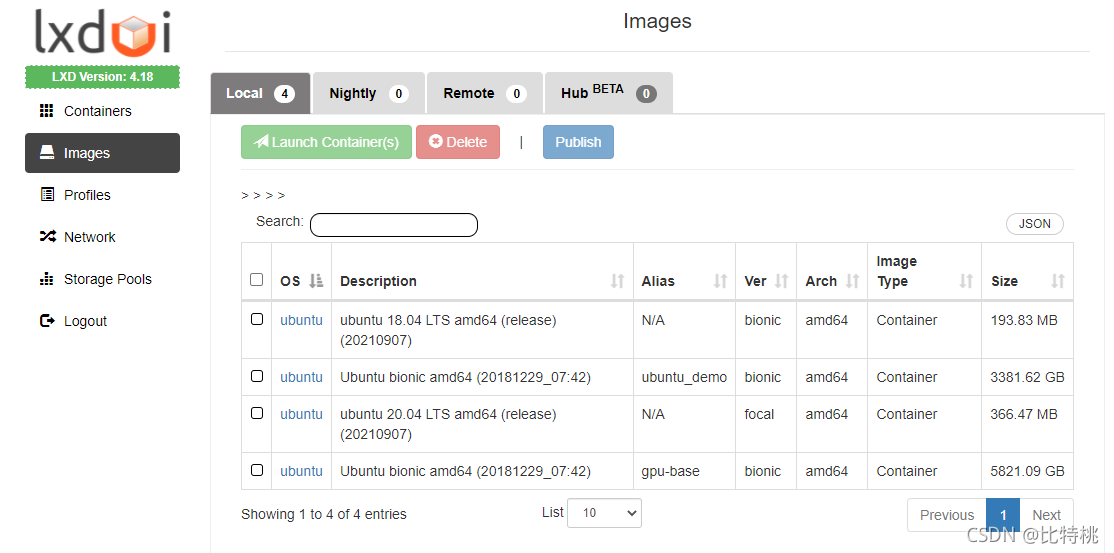Click the JSON pill button

(x=1034, y=224)
